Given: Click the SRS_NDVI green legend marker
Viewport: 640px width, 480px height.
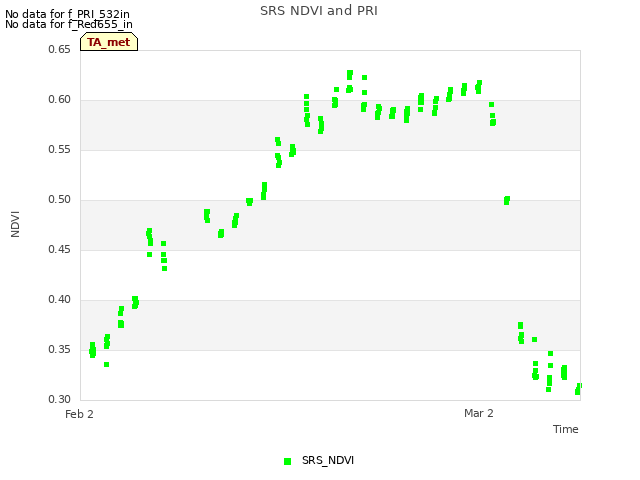Looking at the screenshot, I should tap(287, 461).
